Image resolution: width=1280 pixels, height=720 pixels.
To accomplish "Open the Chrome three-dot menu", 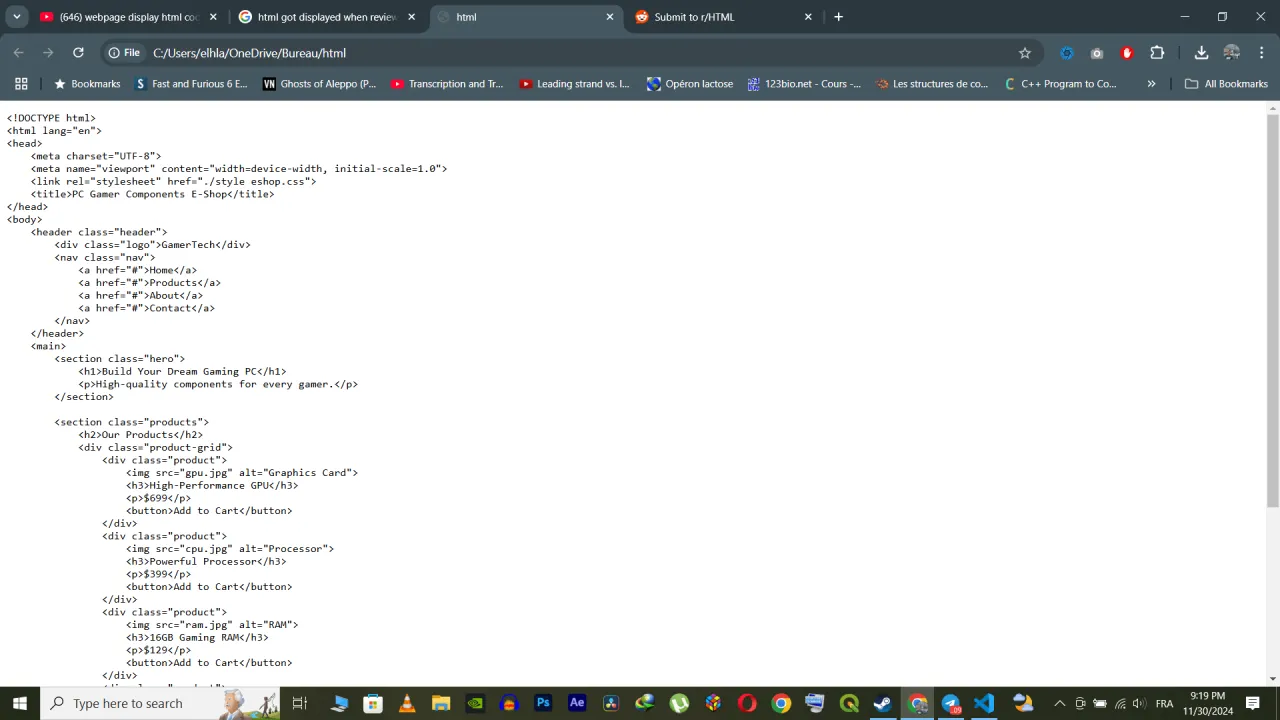I will coord(1262,53).
